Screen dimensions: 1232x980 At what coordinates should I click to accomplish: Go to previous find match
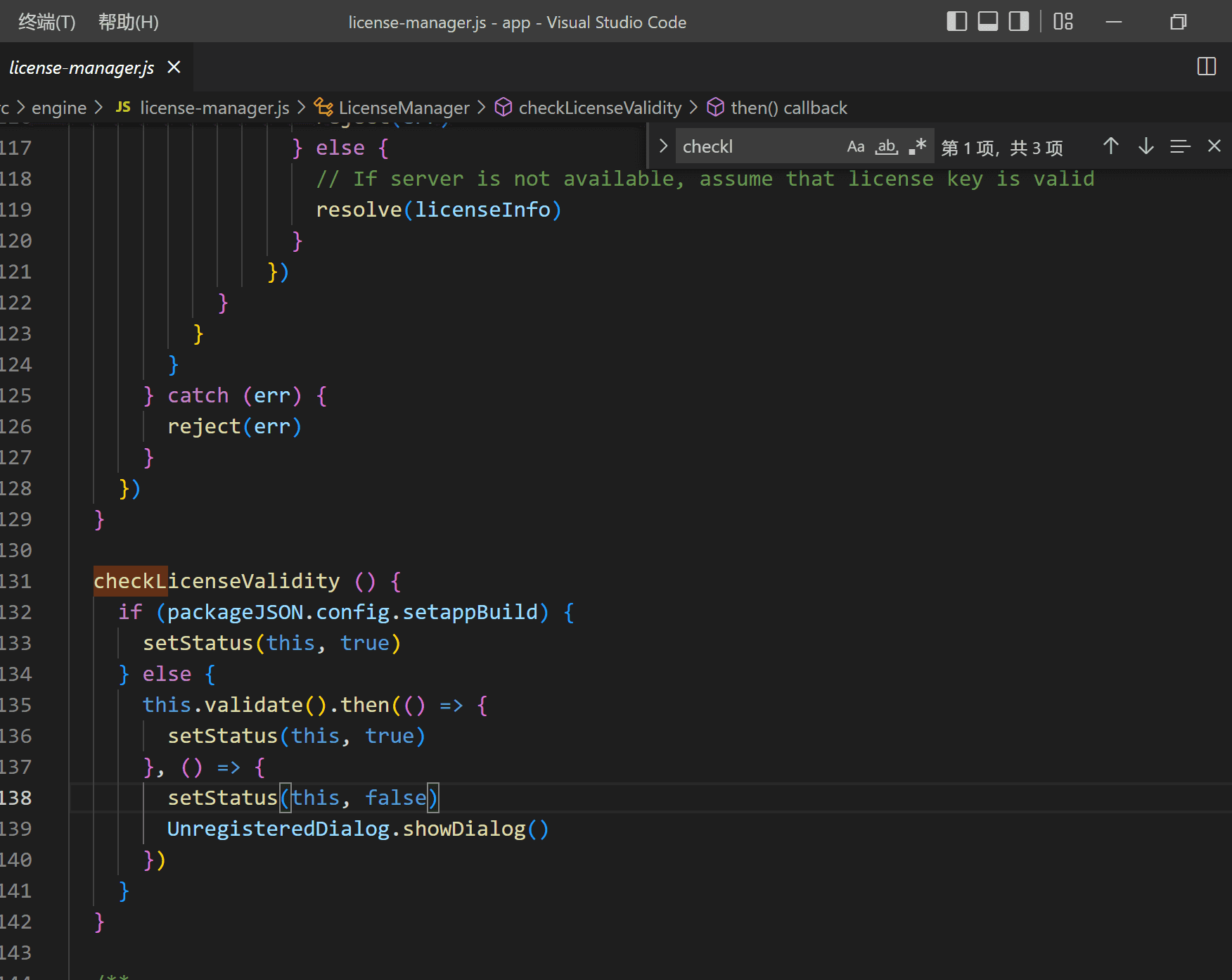point(1111,146)
